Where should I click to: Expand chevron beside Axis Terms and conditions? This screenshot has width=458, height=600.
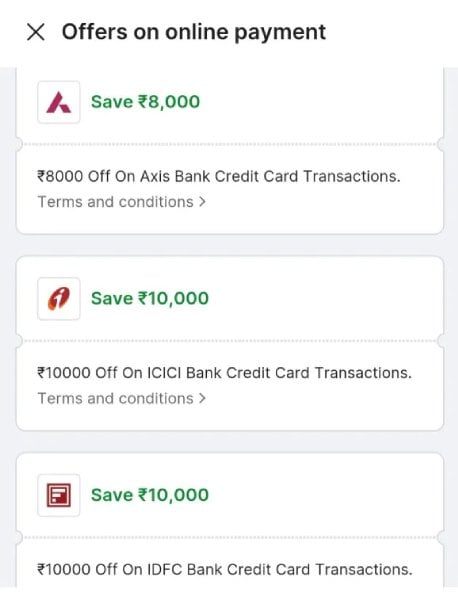pyautogui.click(x=202, y=202)
